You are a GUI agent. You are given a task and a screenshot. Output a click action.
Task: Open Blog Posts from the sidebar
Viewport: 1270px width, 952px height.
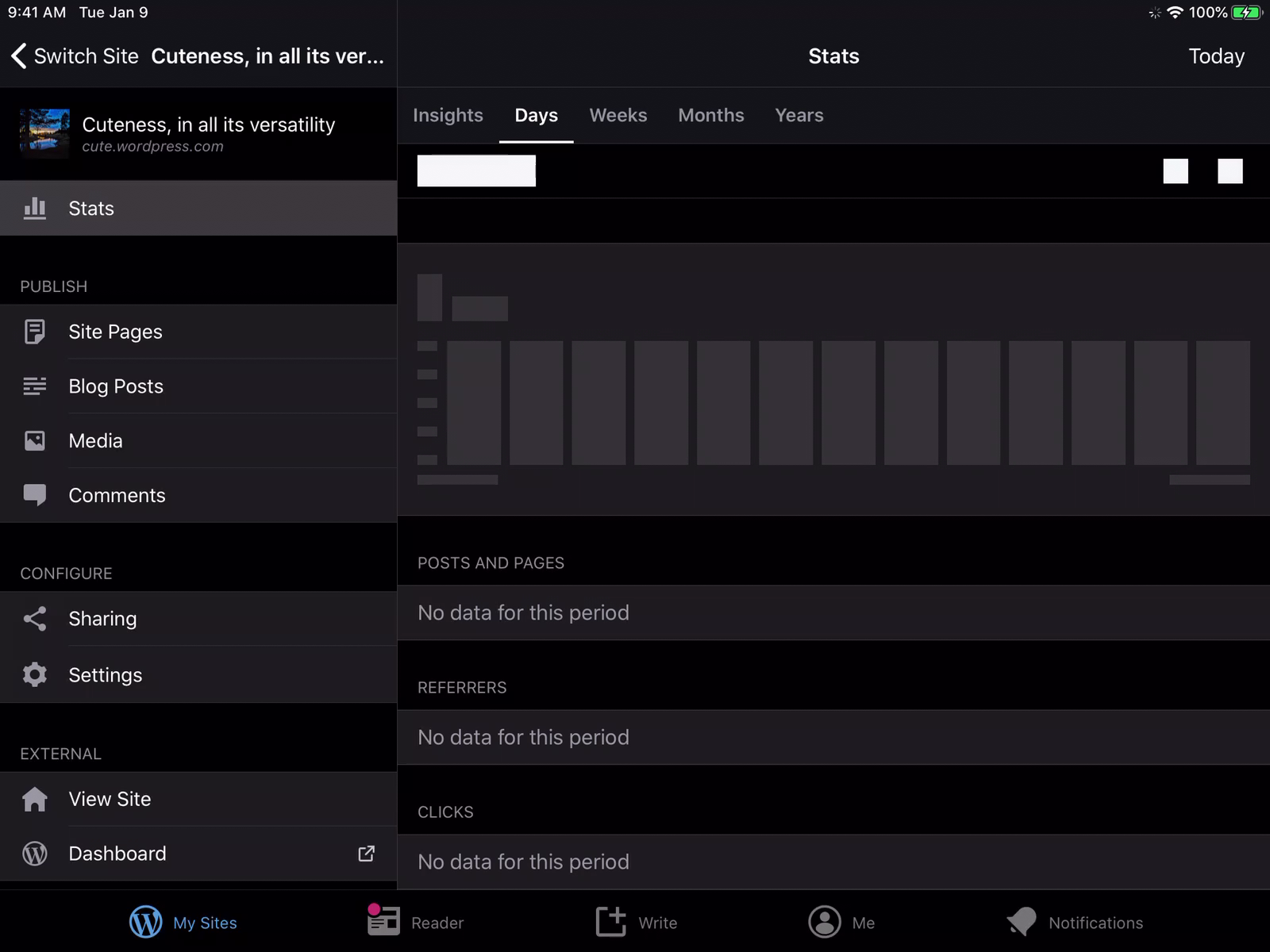(35, 386)
